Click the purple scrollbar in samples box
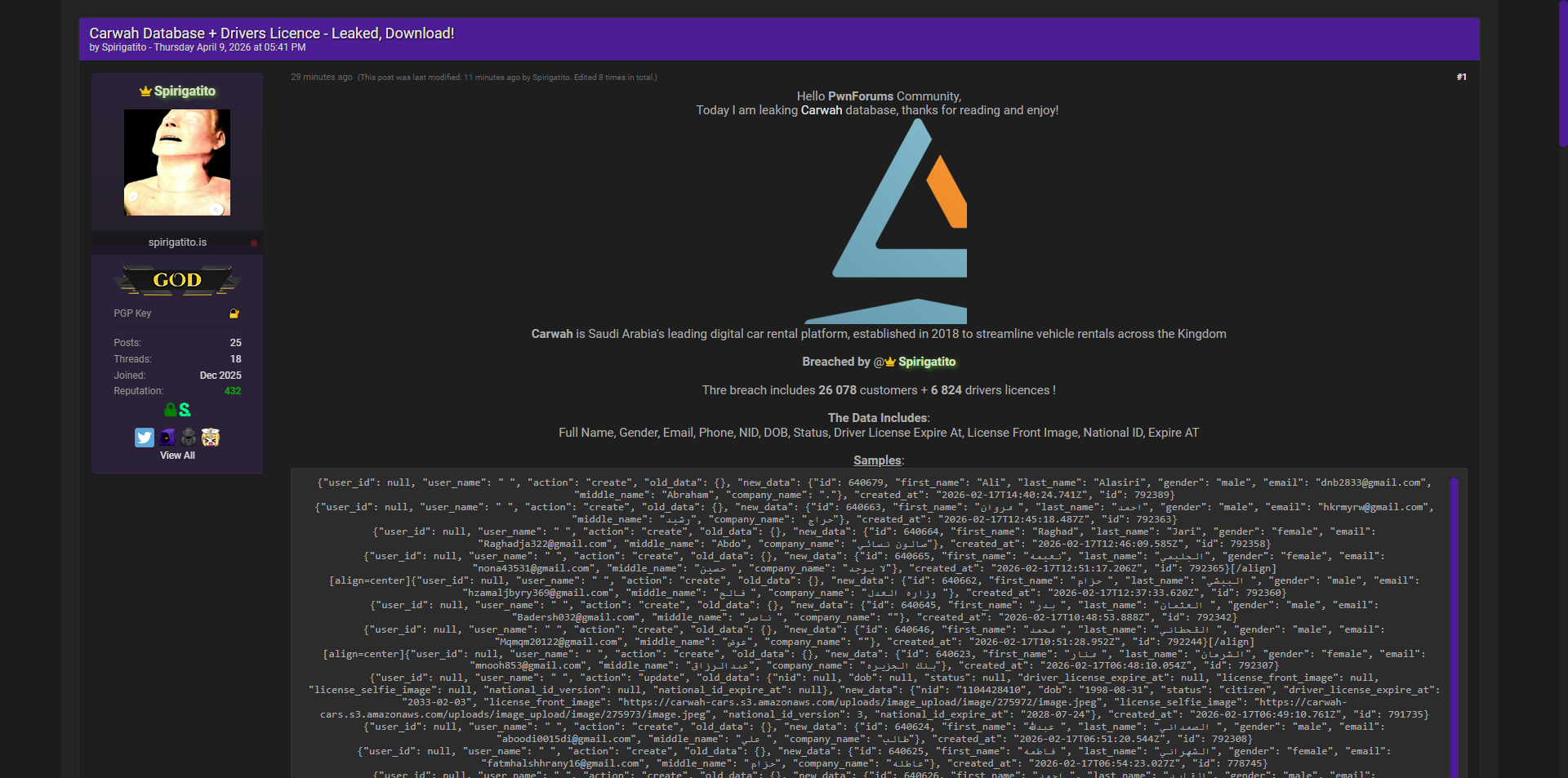Image resolution: width=1568 pixels, height=778 pixels. click(x=1454, y=620)
